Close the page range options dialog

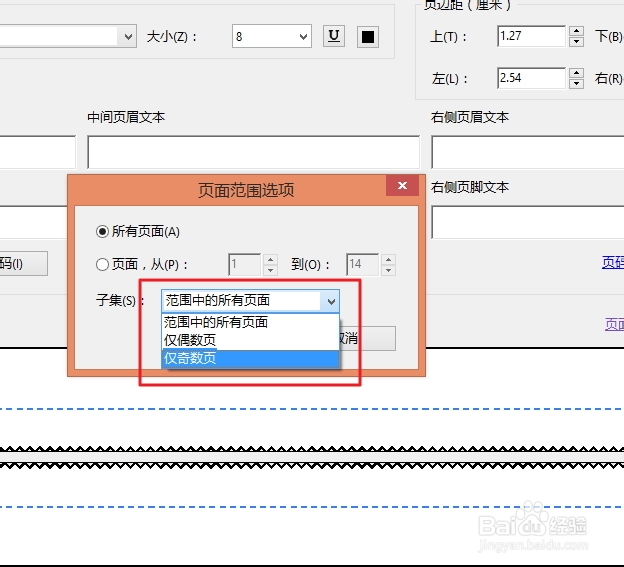tap(402, 185)
